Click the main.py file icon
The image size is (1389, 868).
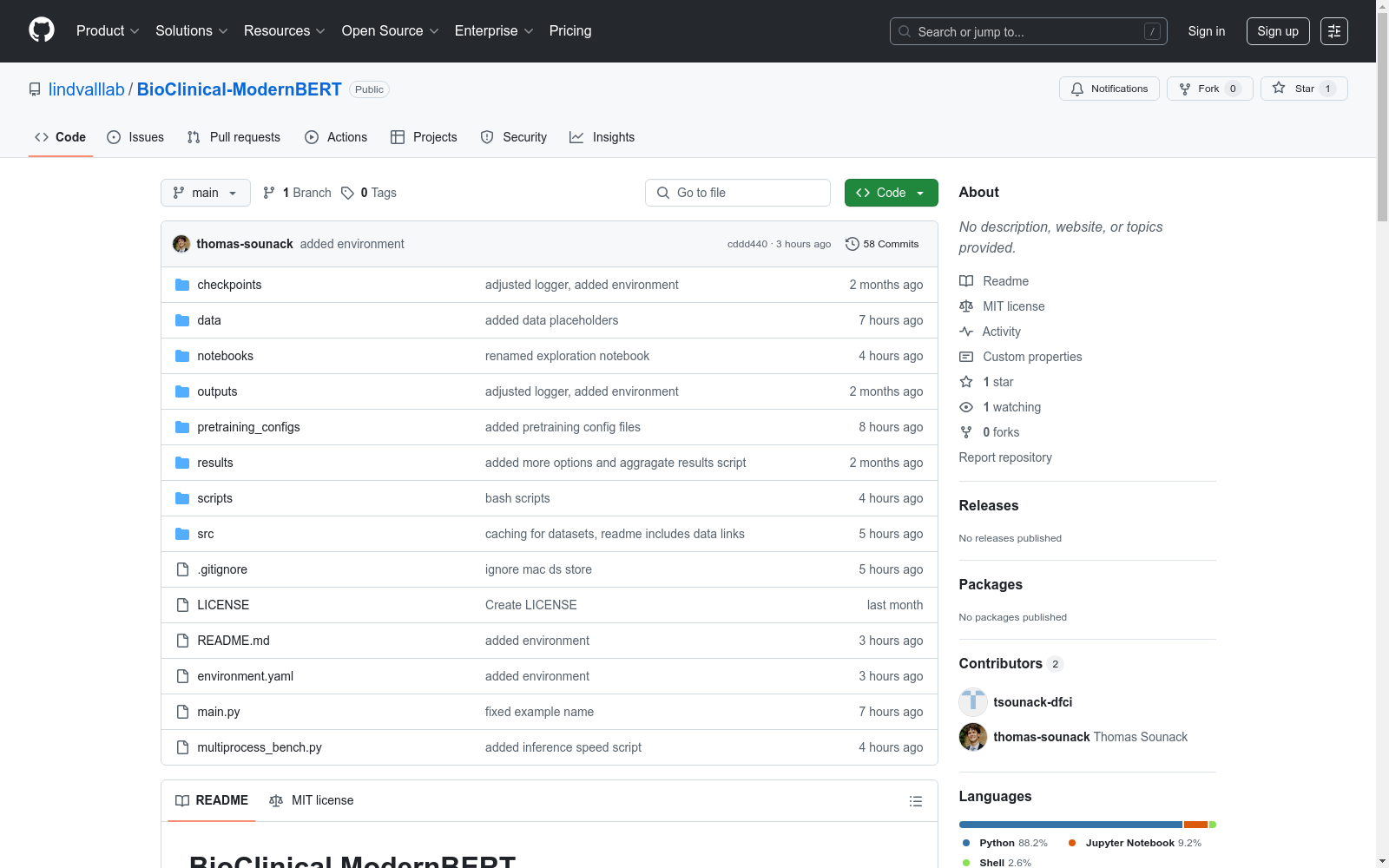click(x=182, y=712)
